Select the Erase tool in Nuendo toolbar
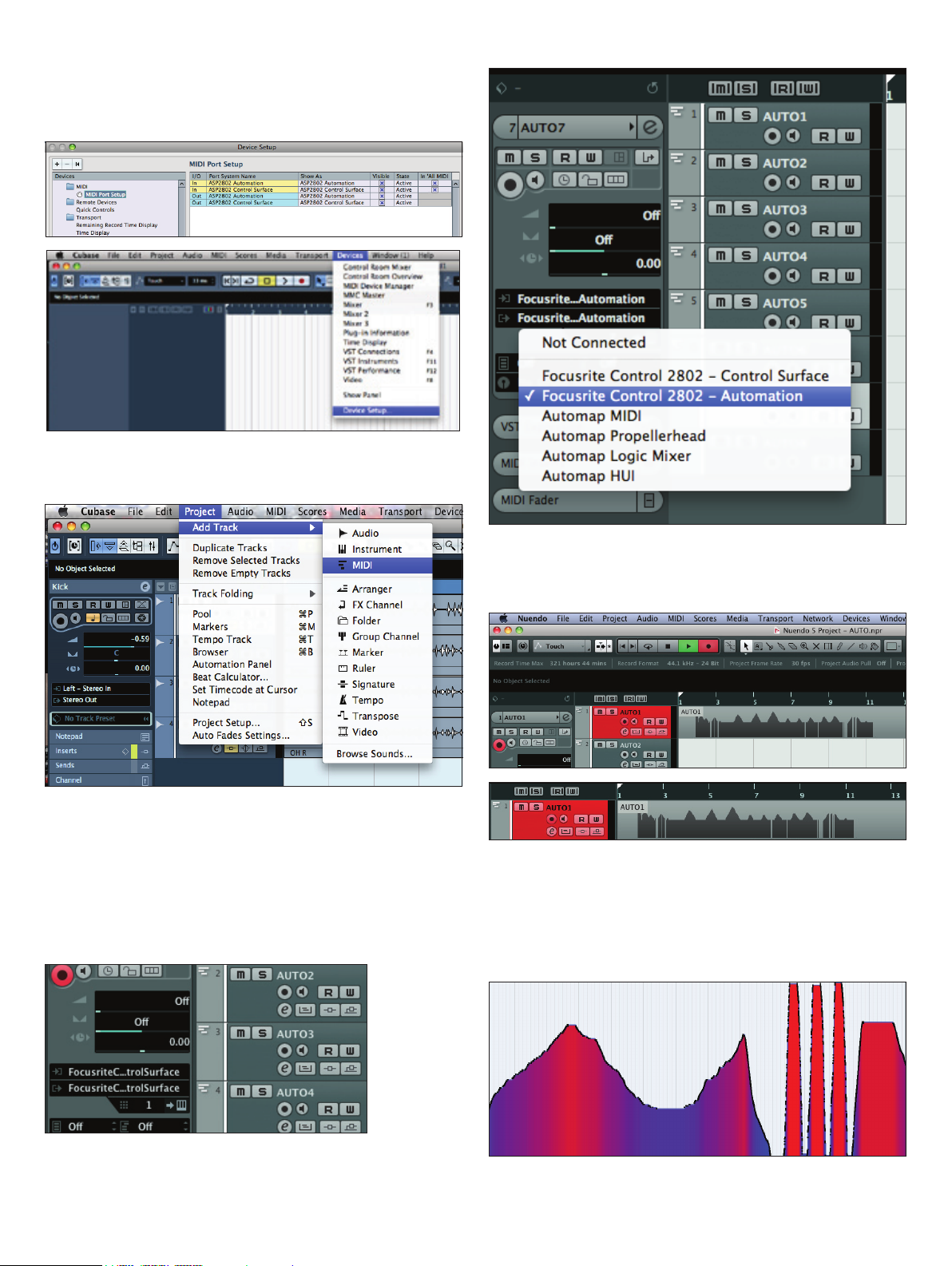 coord(793,646)
